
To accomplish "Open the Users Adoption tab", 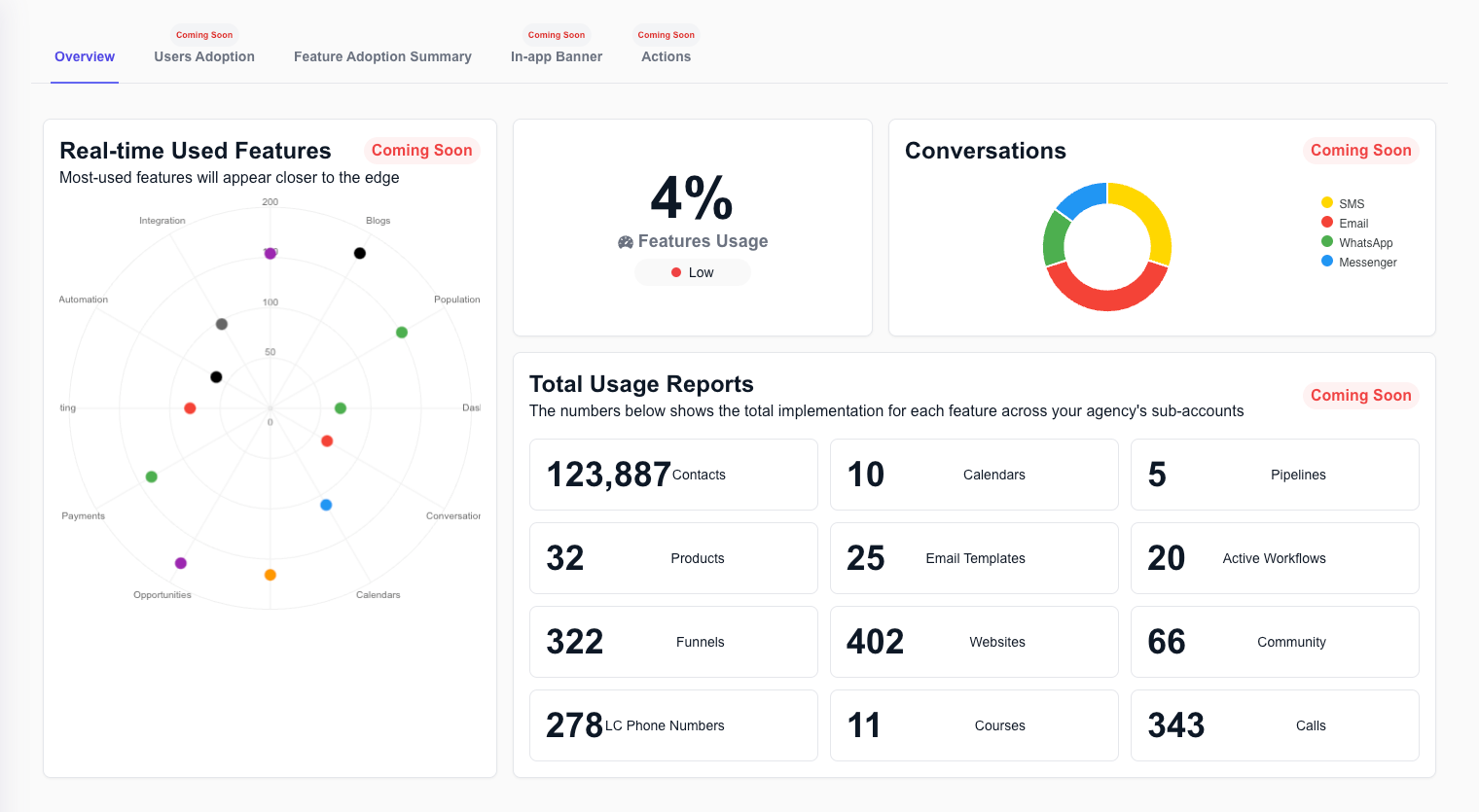I will click(204, 56).
